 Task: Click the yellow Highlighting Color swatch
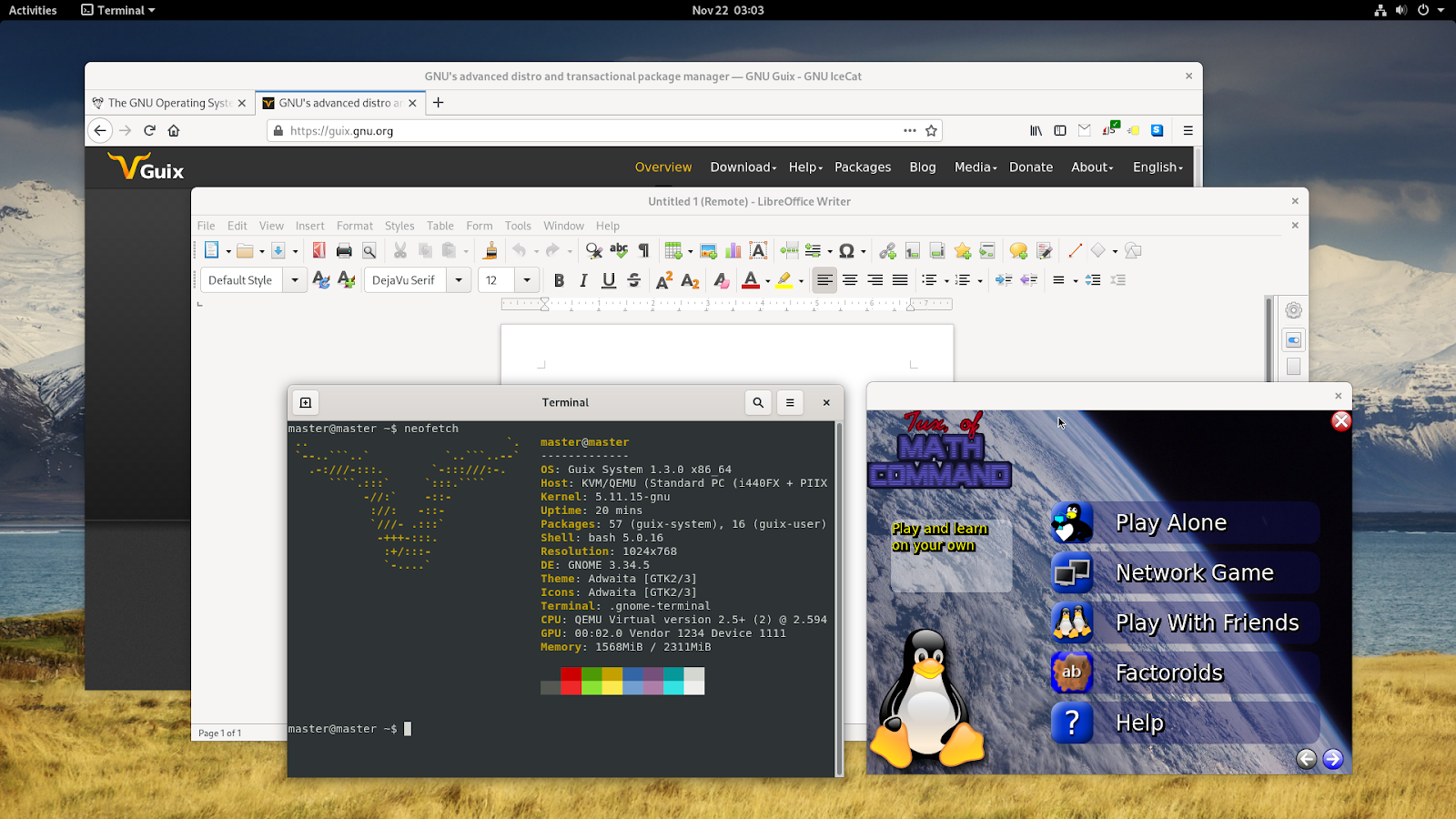click(784, 280)
